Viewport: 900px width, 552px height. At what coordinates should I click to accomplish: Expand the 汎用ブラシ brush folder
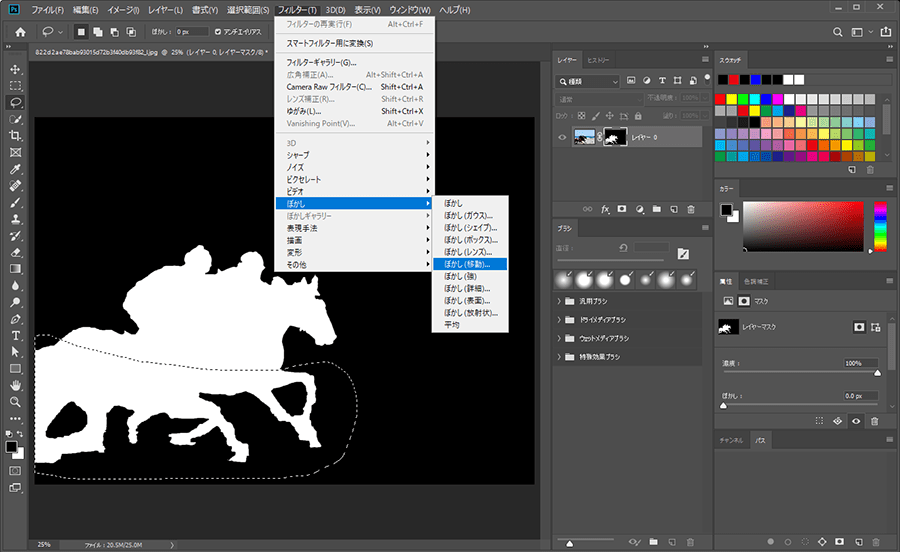click(559, 301)
